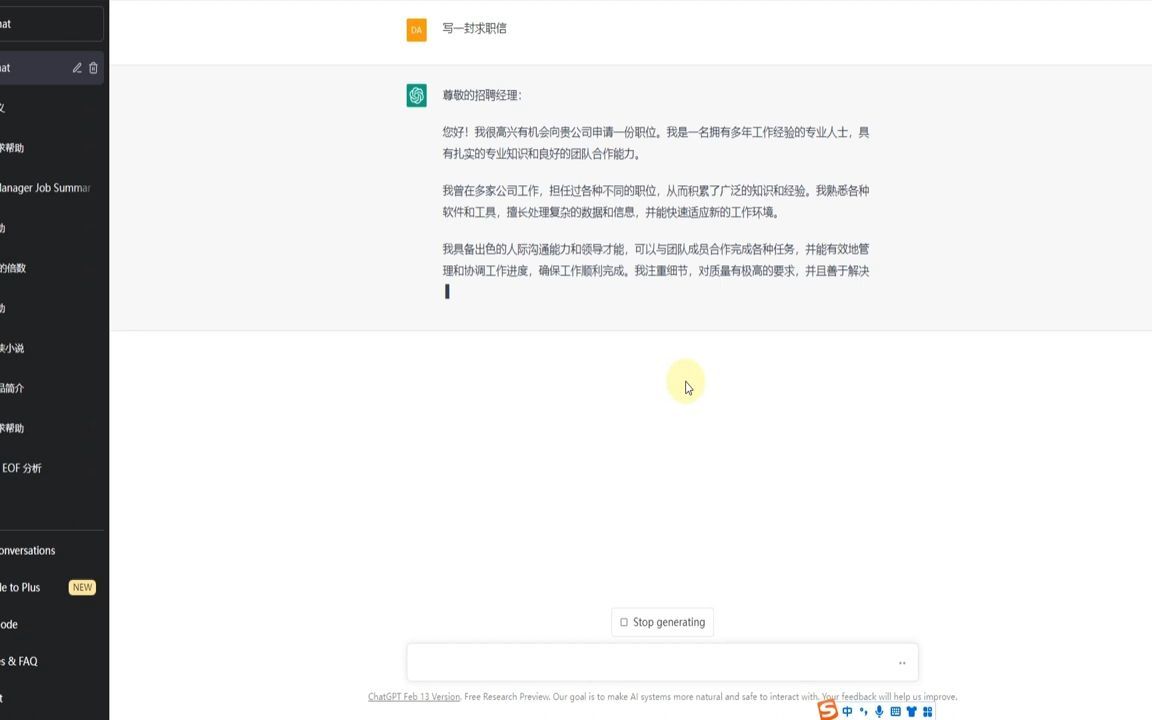Image resolution: width=1152 pixels, height=720 pixels.
Task: Open Sogou toolbox grid icon
Action: pyautogui.click(x=927, y=711)
